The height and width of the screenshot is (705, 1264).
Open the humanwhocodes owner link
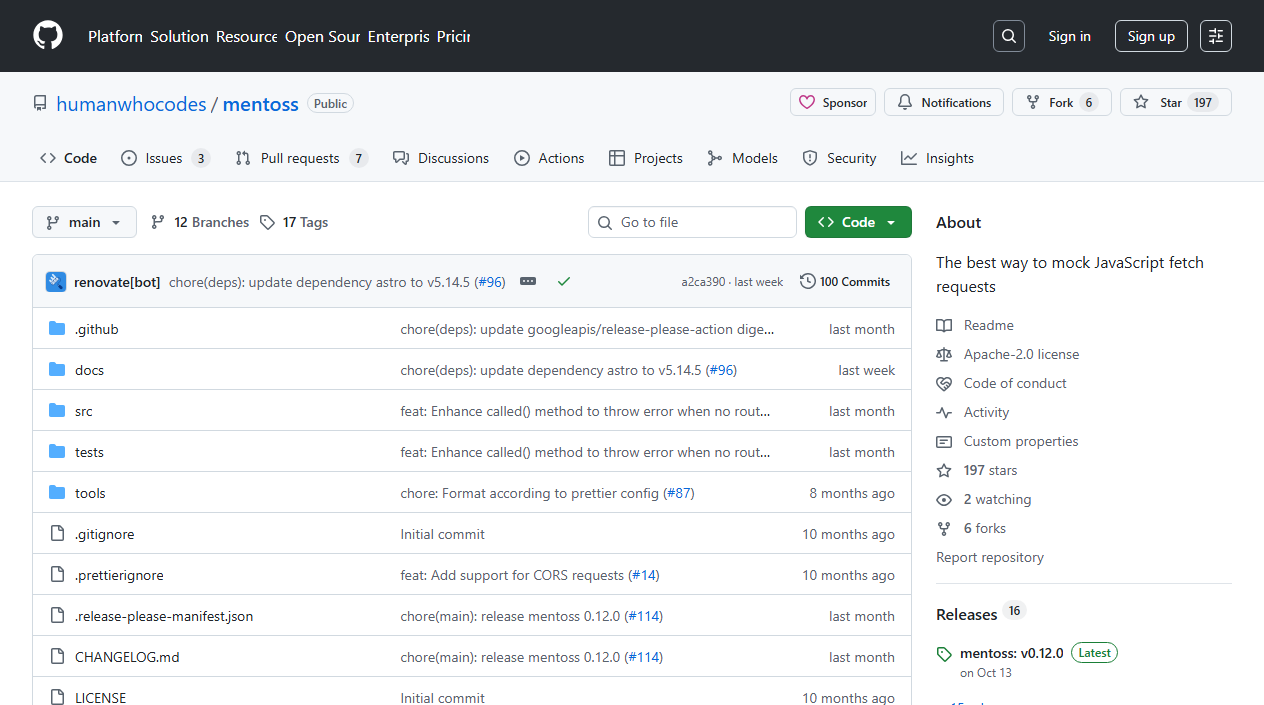tap(131, 103)
